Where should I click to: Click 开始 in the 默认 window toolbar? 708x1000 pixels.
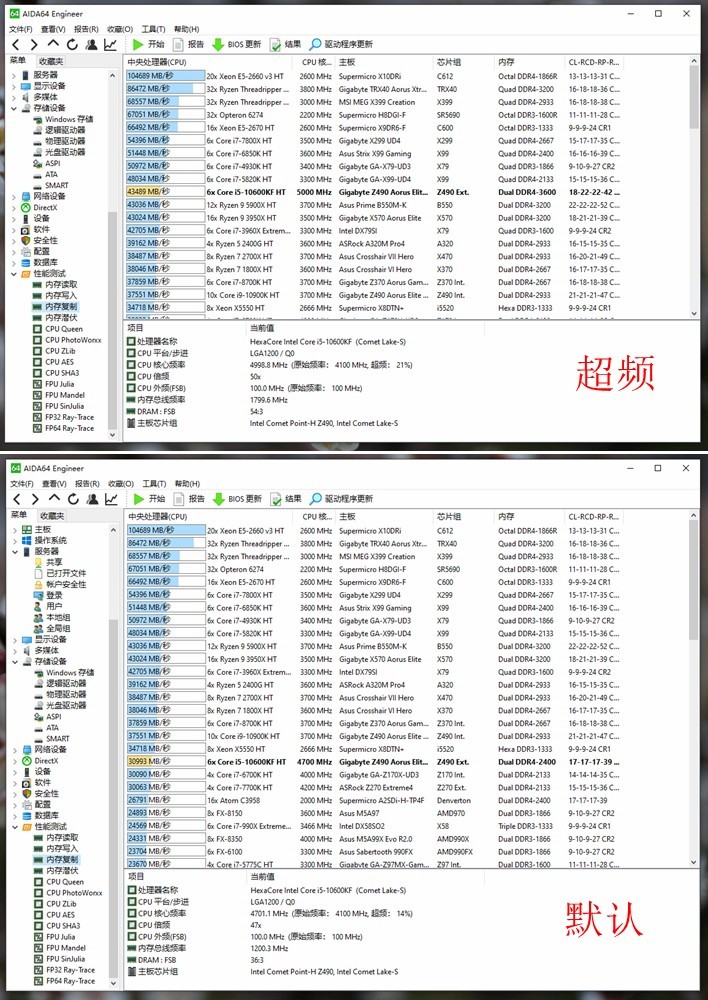pos(149,499)
